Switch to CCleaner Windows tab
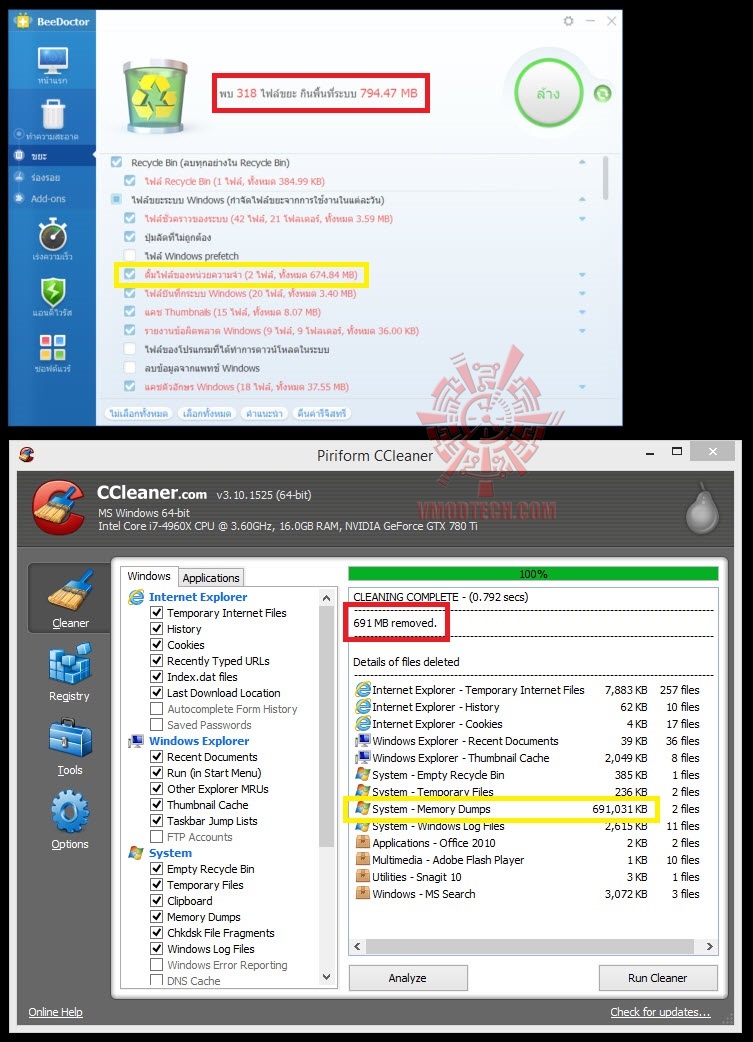 (149, 576)
